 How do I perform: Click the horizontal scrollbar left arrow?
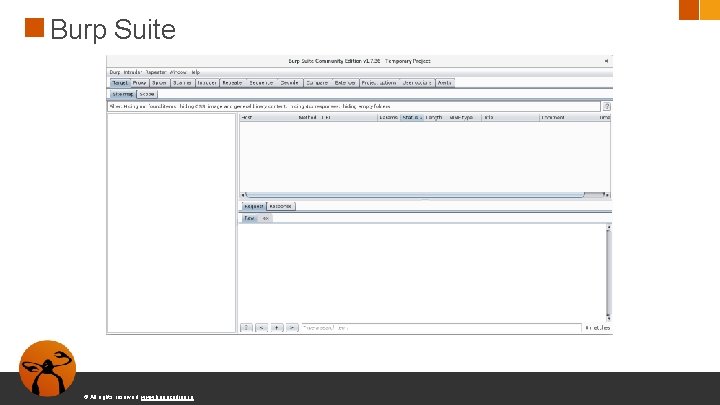243,195
